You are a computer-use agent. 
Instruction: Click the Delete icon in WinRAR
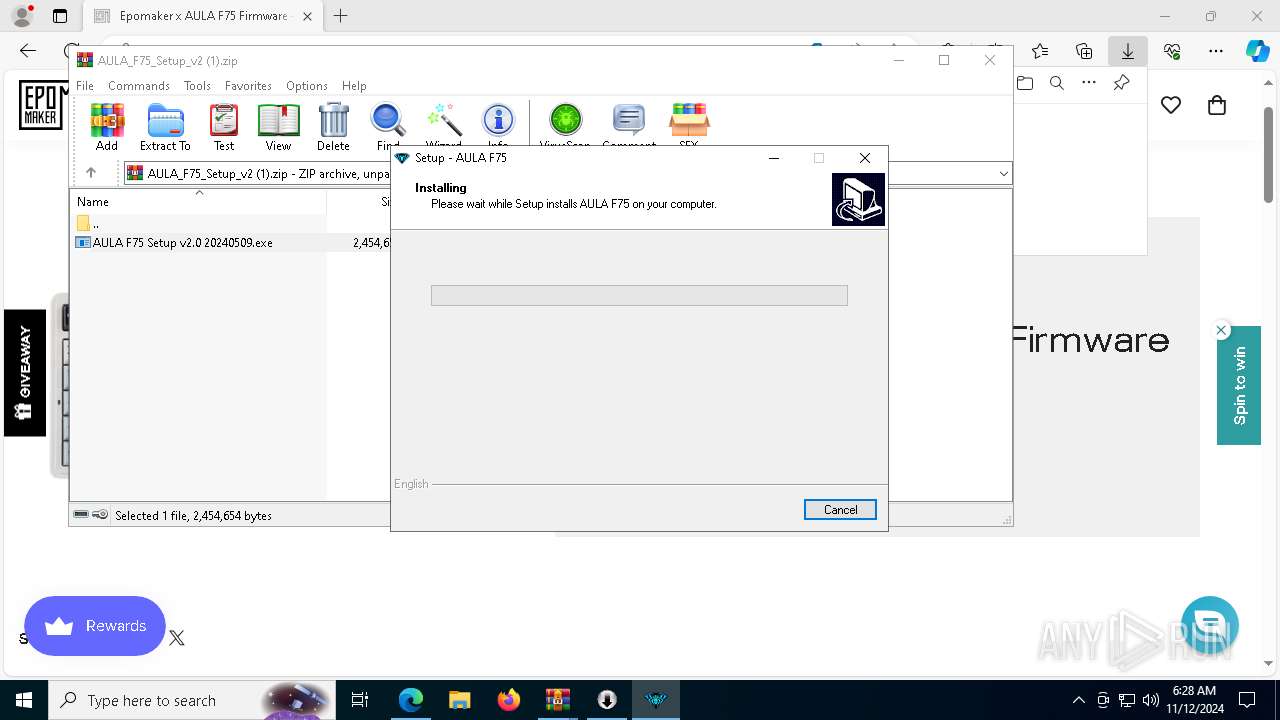click(x=333, y=127)
